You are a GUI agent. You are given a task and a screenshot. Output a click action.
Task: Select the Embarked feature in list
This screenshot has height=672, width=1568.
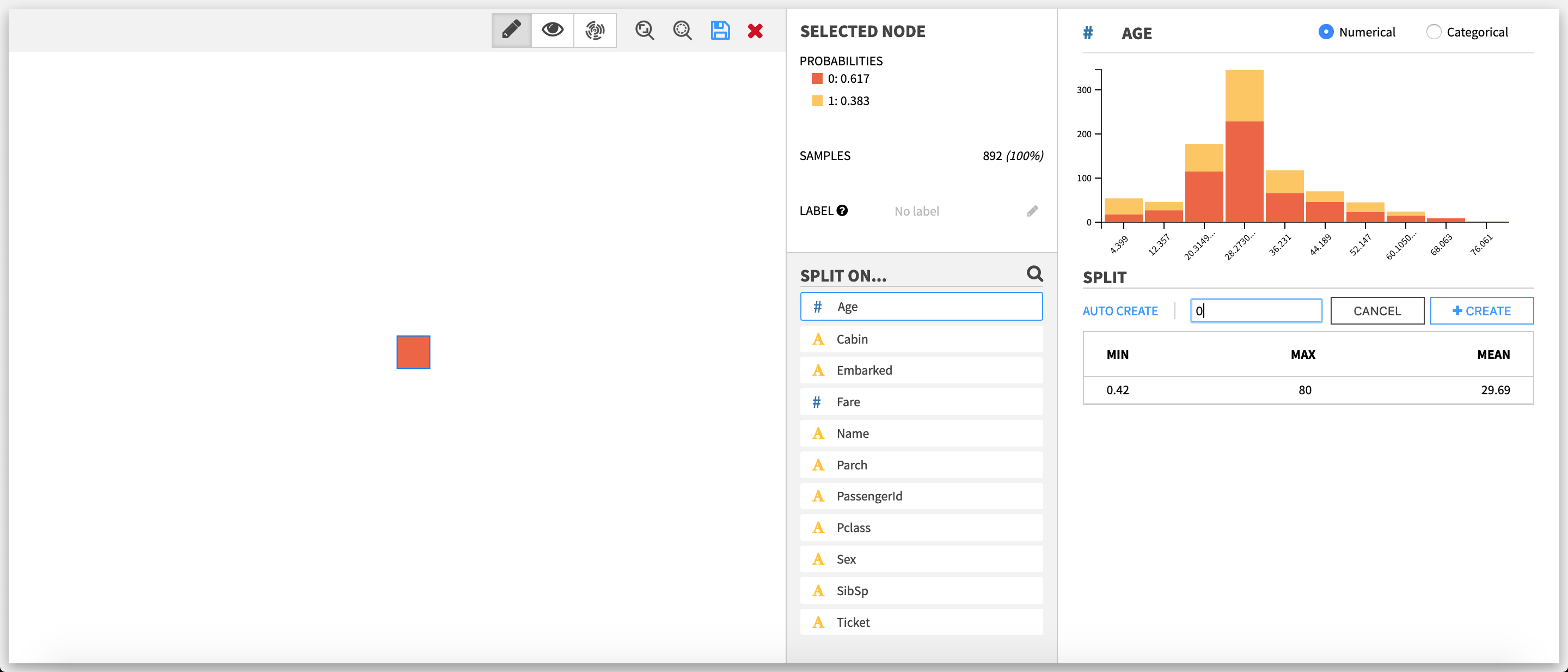coord(920,369)
